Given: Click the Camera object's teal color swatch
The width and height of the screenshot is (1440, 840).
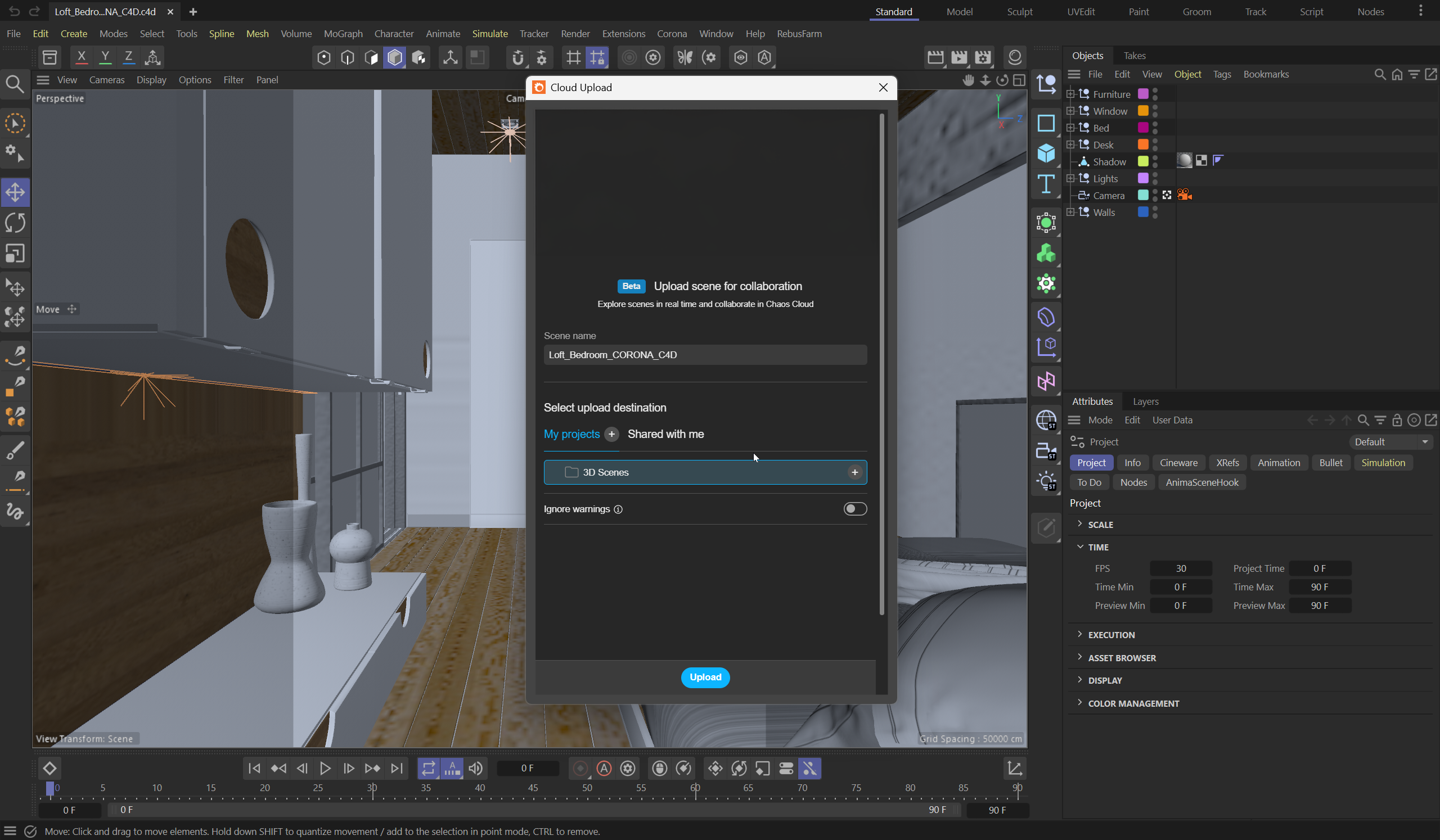Looking at the screenshot, I should click(1143, 195).
